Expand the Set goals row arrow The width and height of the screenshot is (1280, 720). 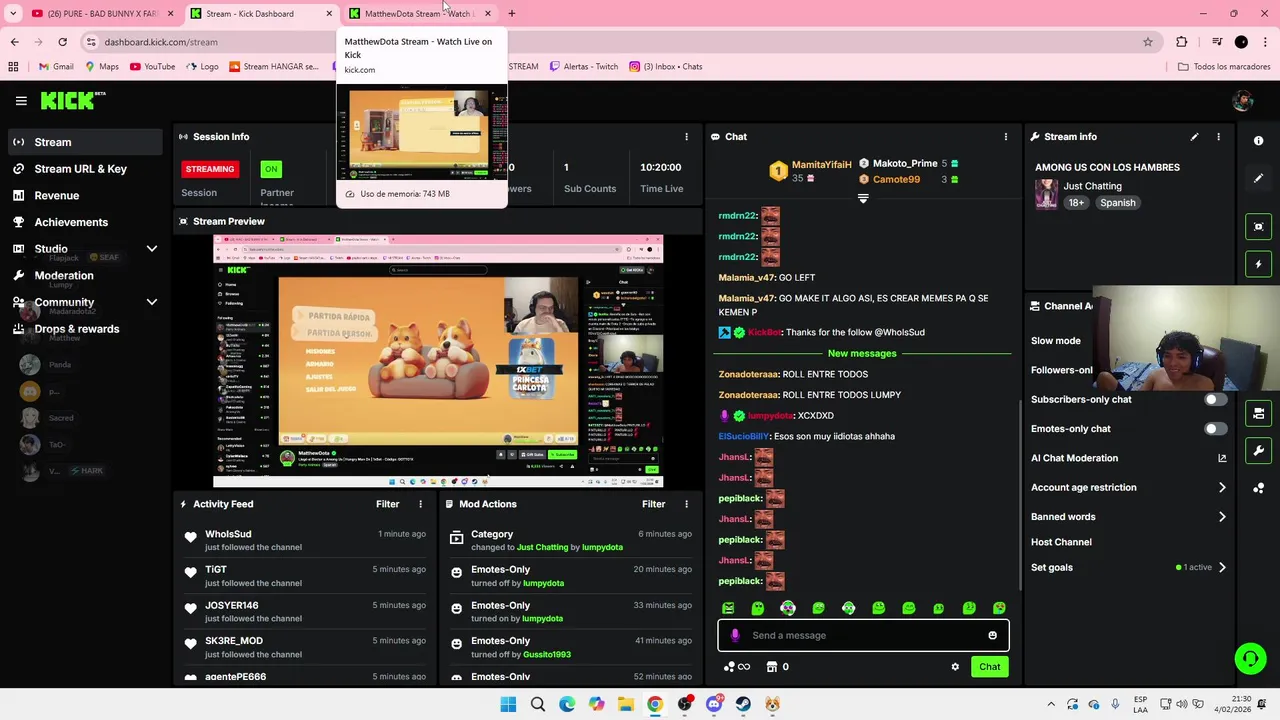(x=1222, y=567)
